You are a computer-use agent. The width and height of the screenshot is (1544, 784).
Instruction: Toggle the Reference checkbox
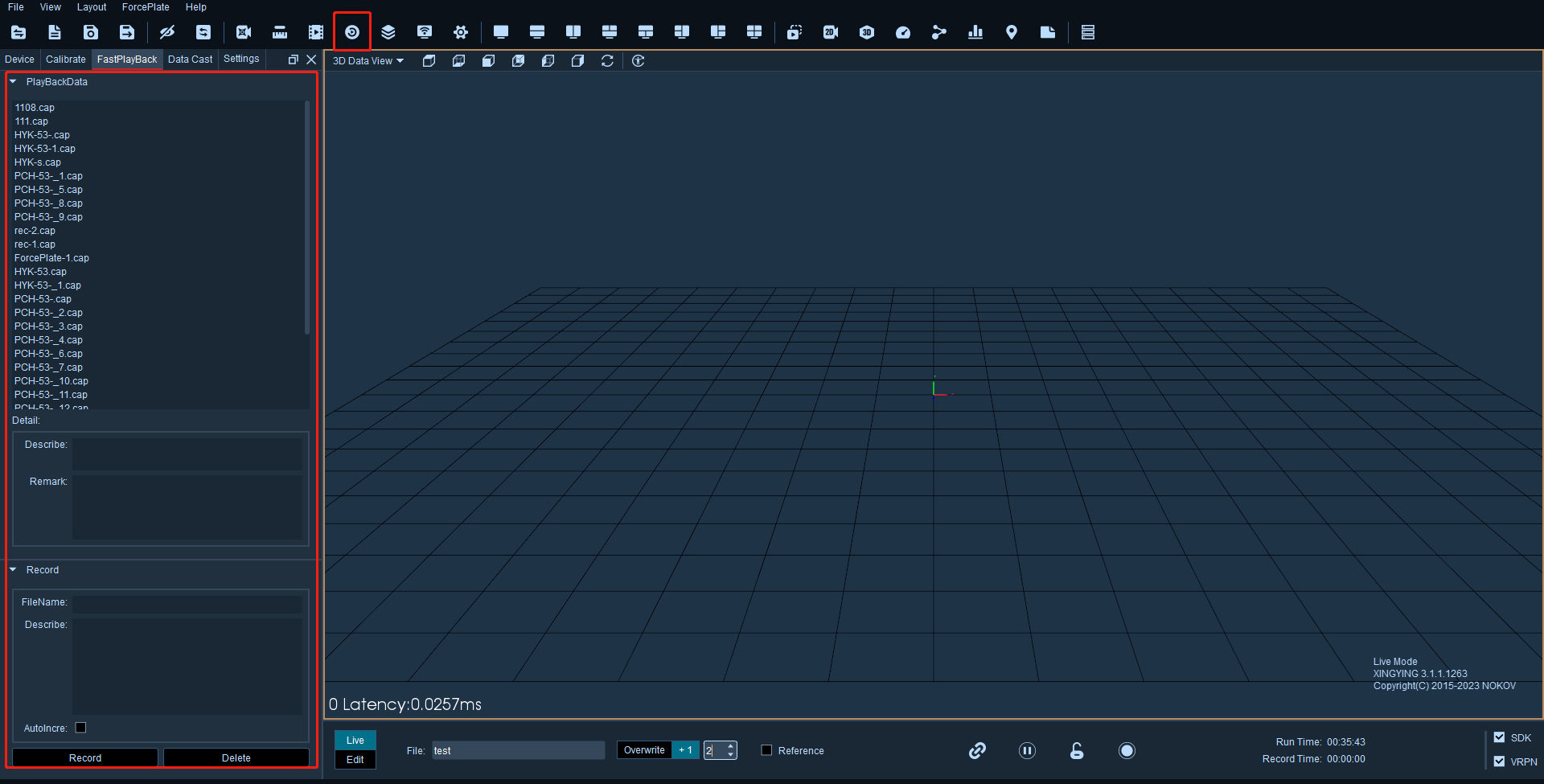(x=766, y=750)
